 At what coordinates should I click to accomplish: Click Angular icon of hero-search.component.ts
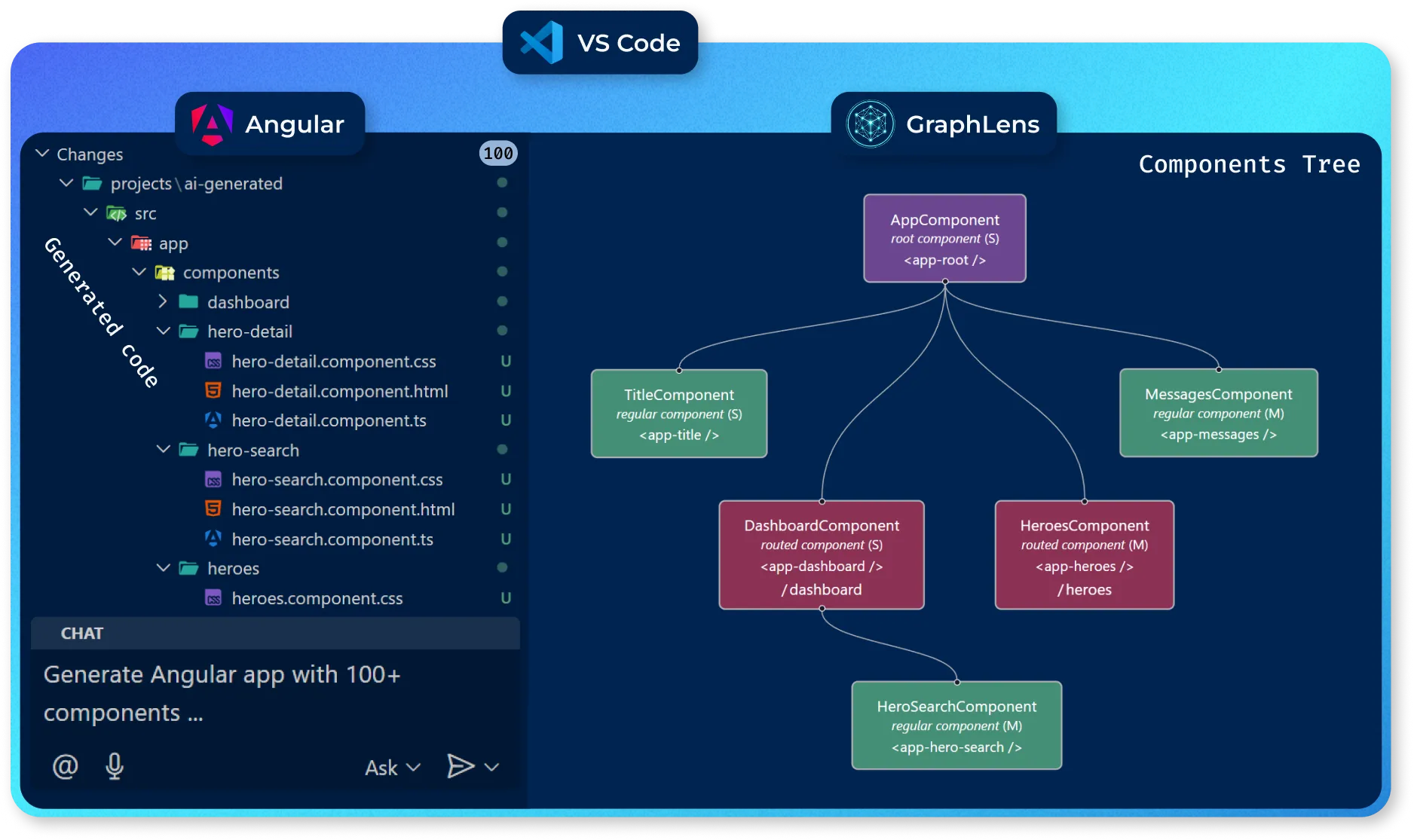tap(213, 539)
